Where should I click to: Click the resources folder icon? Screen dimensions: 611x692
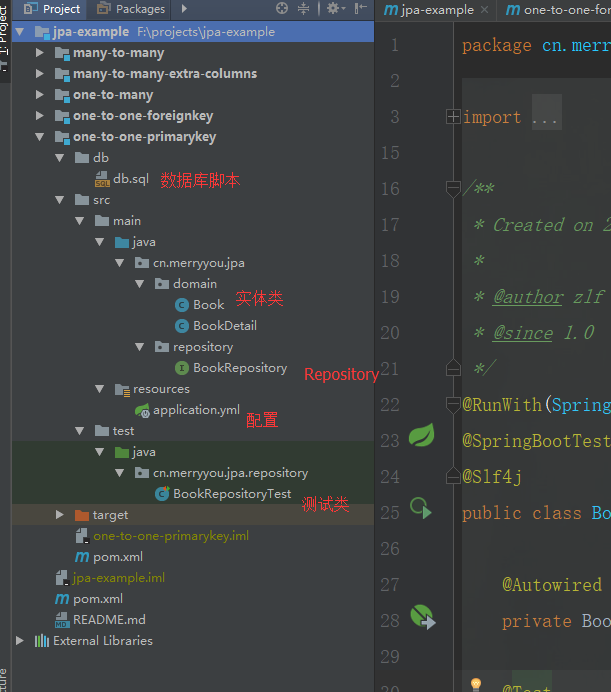coord(122,389)
